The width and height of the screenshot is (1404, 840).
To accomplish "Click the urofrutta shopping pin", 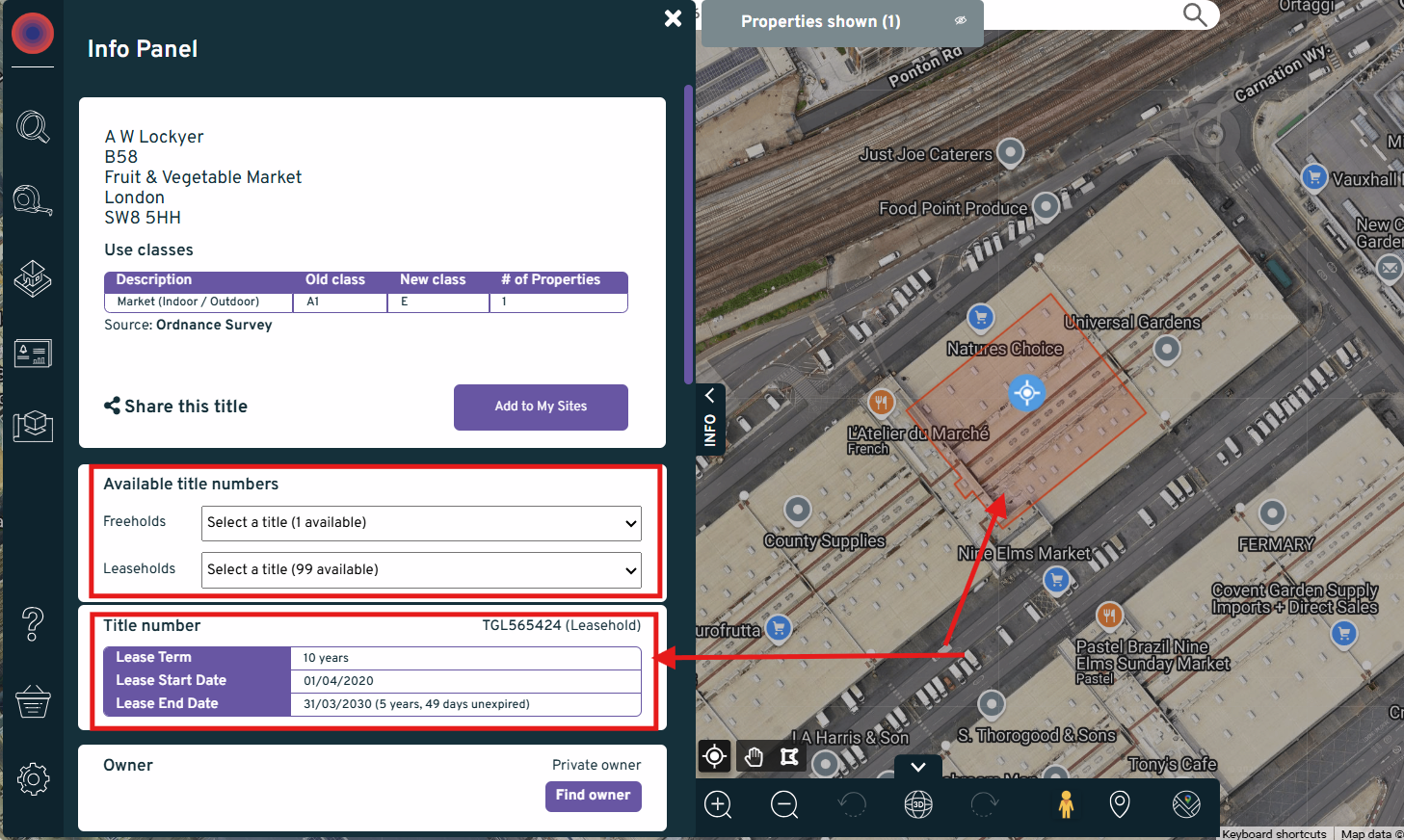I will pyautogui.click(x=779, y=628).
